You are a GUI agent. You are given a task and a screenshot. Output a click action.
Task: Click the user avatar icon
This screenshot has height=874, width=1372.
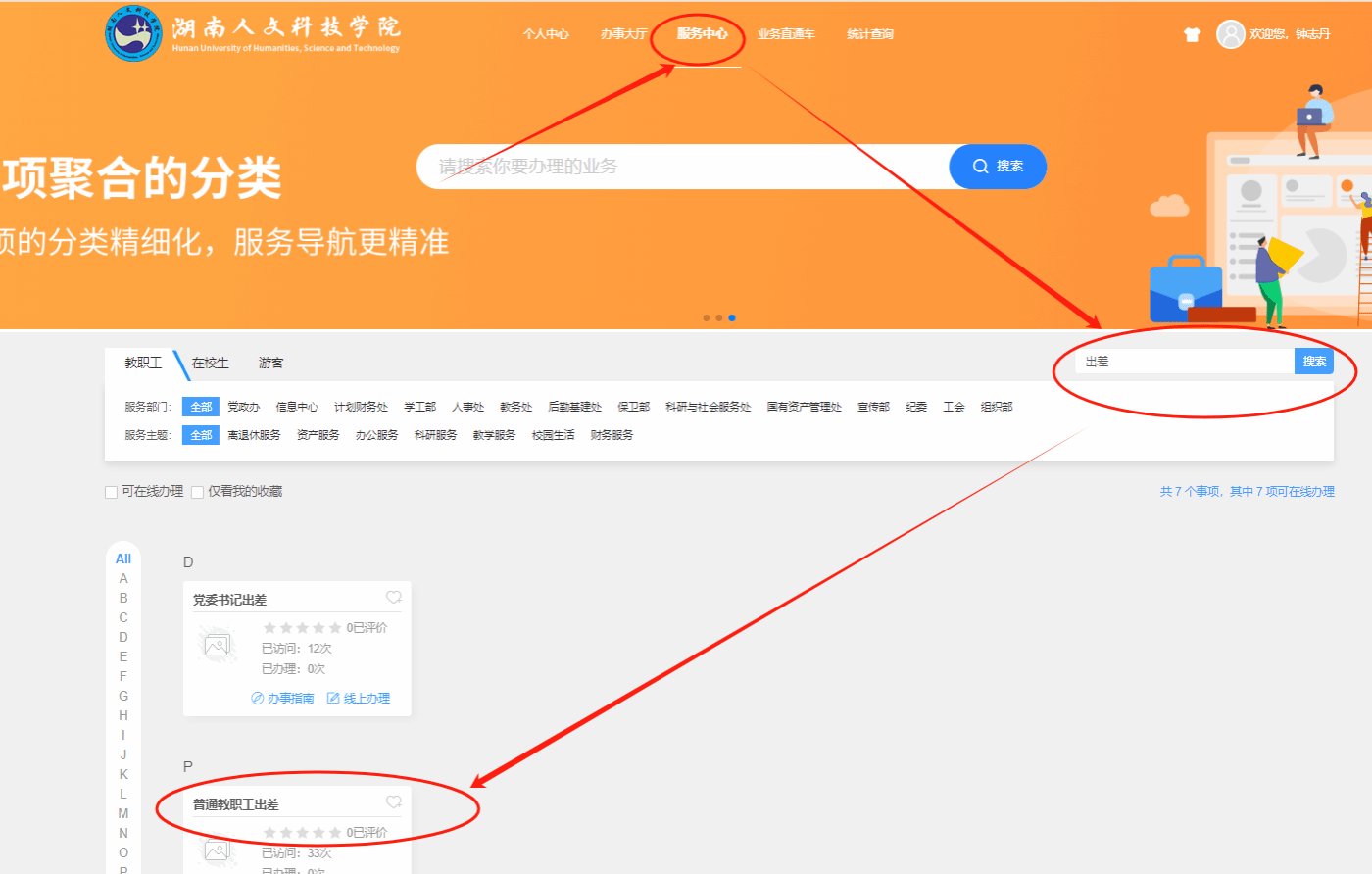tap(1230, 34)
